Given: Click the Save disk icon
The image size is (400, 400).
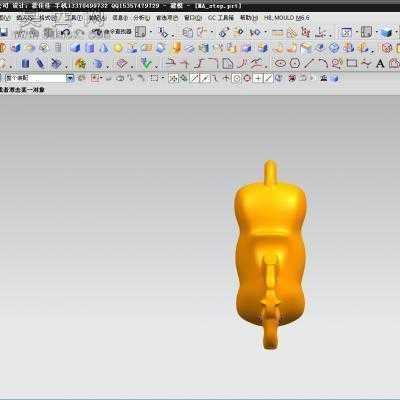Looking at the screenshot, I should coord(3,32).
